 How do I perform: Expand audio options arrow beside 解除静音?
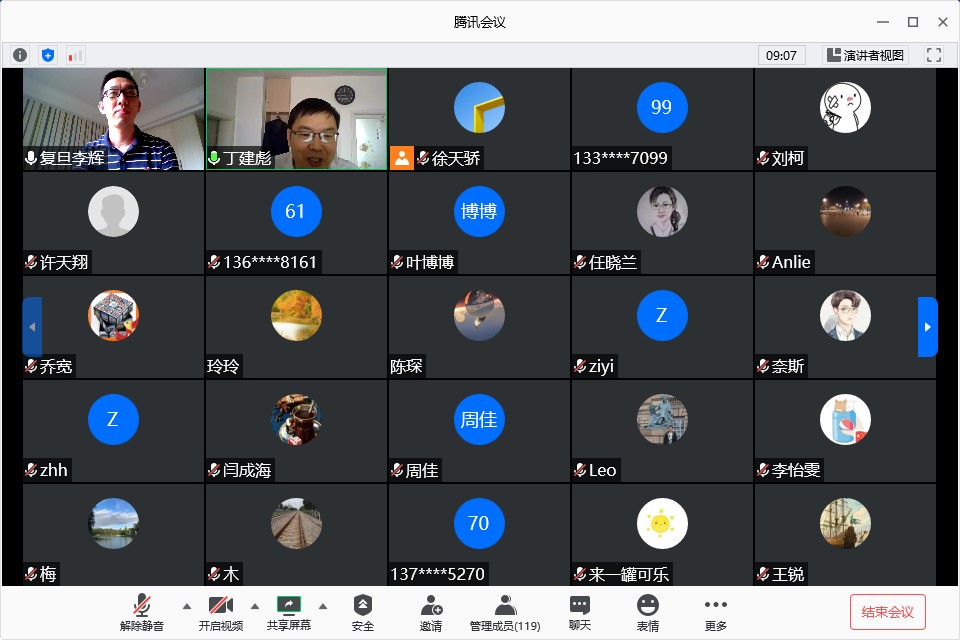(x=186, y=606)
